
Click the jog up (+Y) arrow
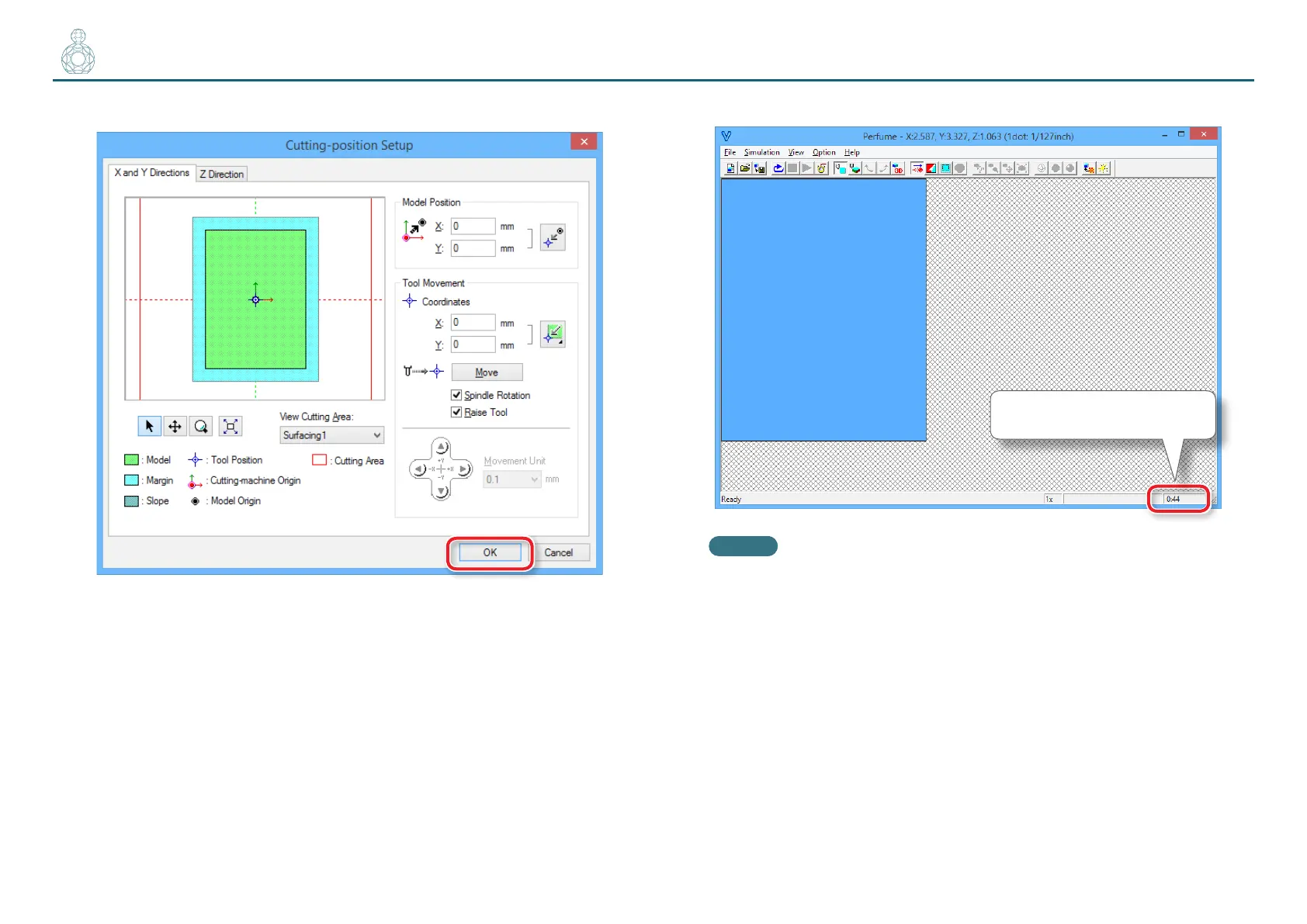pos(441,447)
